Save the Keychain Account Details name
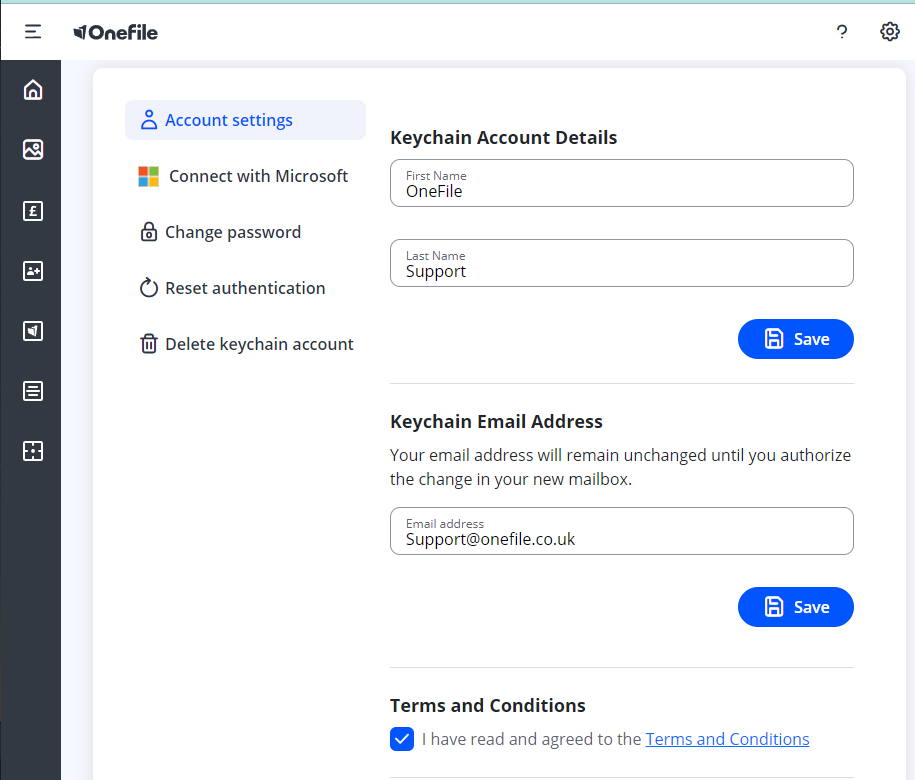Screen dimensions: 915x780 [x=795, y=339]
